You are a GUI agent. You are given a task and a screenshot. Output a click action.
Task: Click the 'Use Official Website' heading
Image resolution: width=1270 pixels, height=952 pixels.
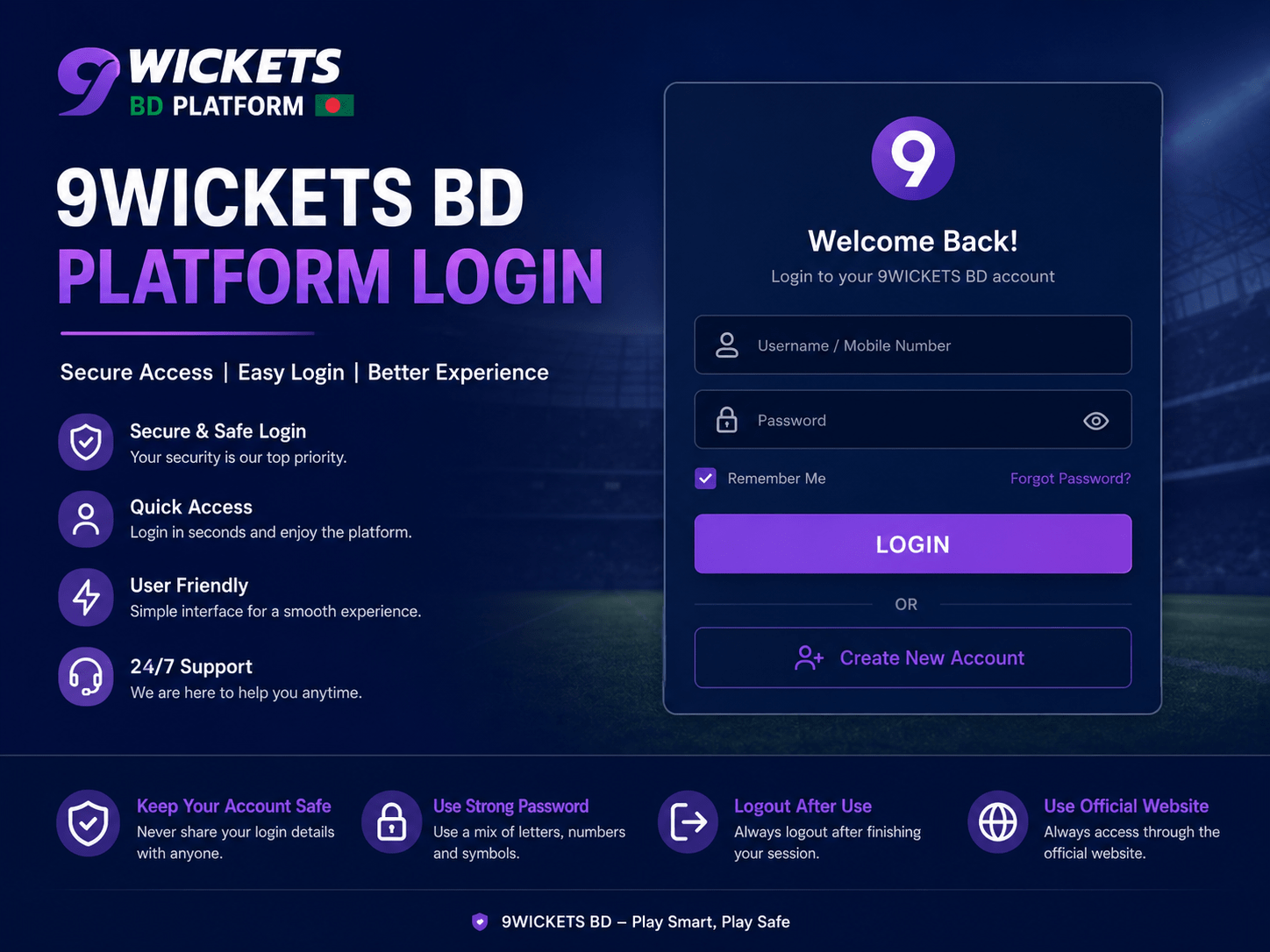point(1126,806)
